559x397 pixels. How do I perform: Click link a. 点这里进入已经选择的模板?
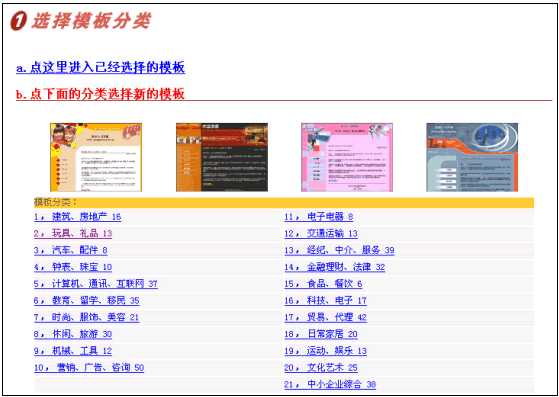coord(101,68)
